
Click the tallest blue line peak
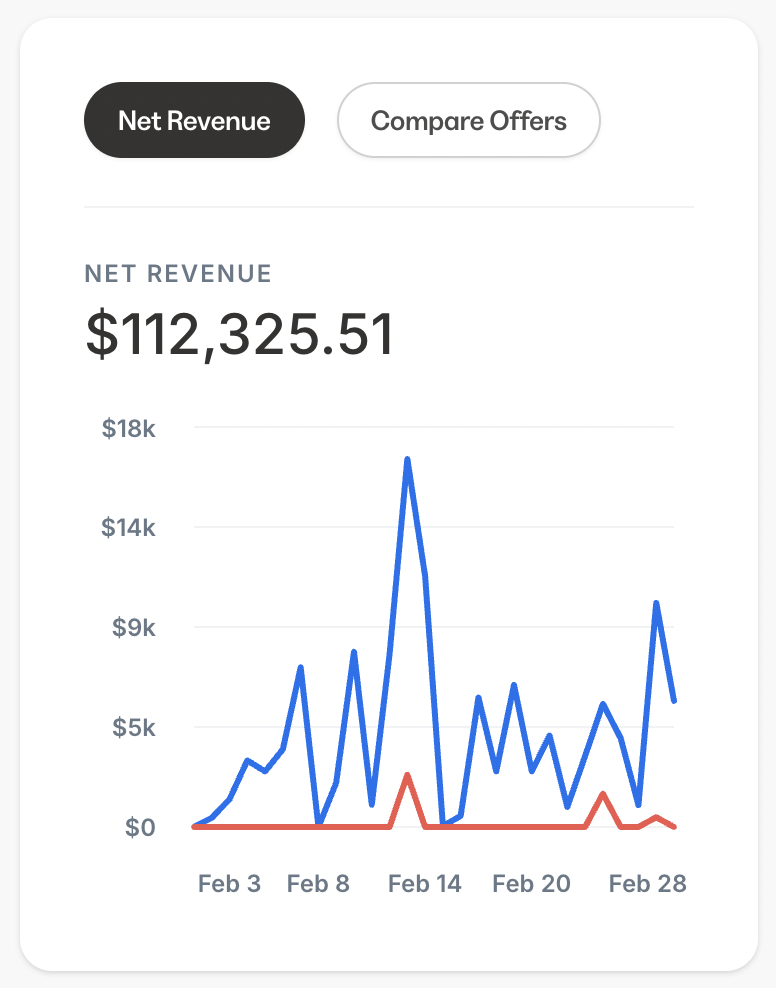pos(408,460)
